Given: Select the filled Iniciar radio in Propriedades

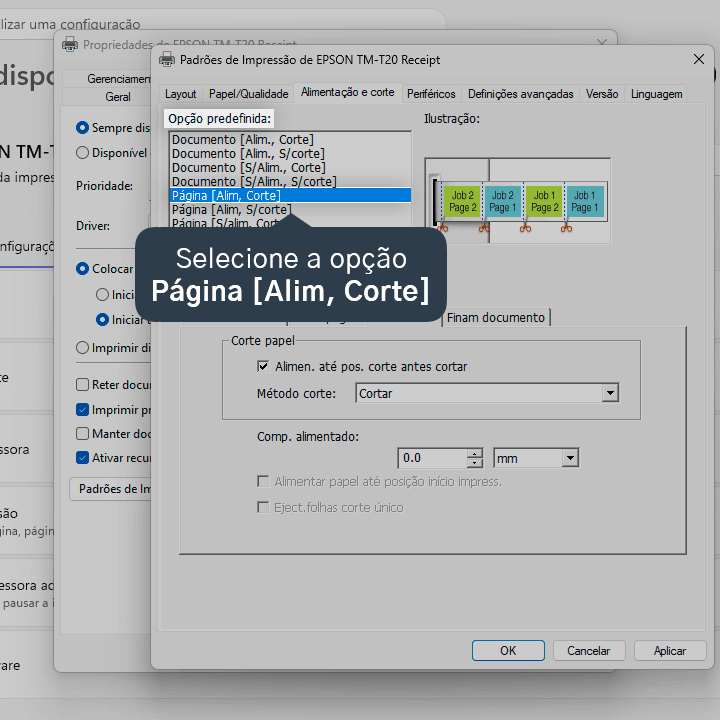Looking at the screenshot, I should pos(102,320).
